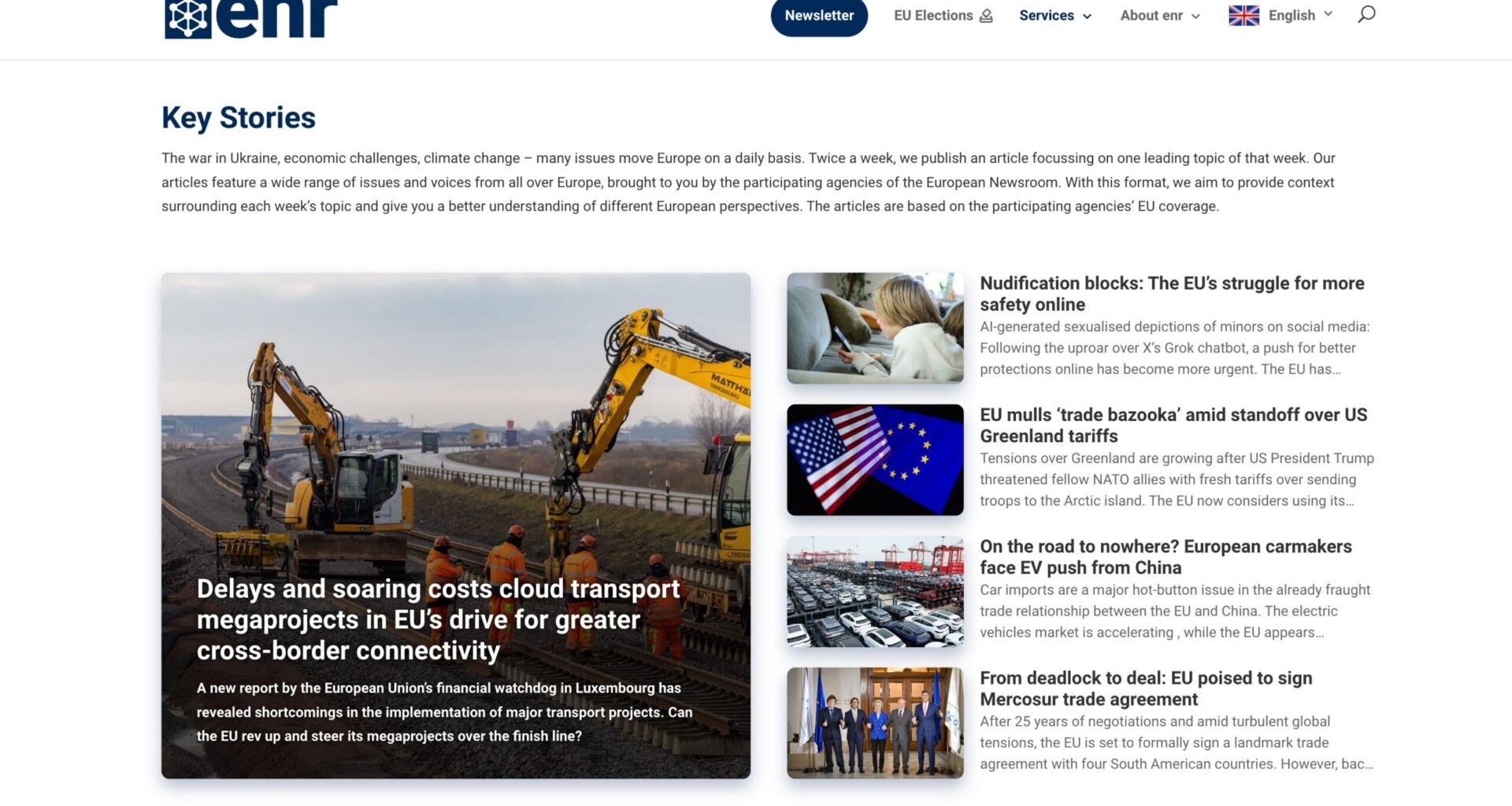
Task: Click the ballot box icon beside EU Elections
Action: click(x=984, y=15)
